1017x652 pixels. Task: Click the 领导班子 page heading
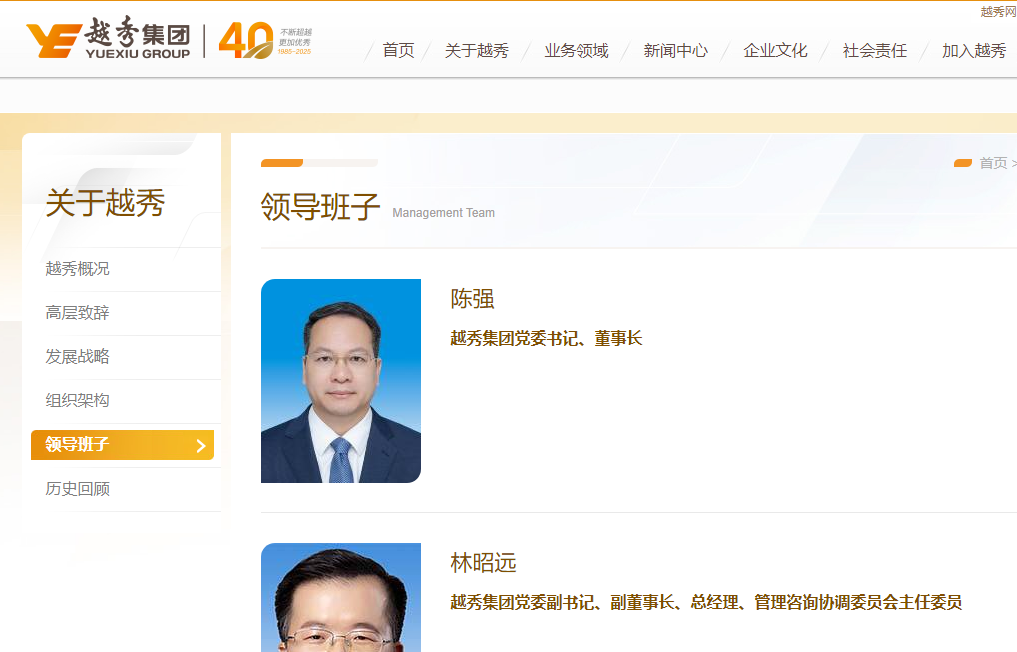[x=320, y=207]
